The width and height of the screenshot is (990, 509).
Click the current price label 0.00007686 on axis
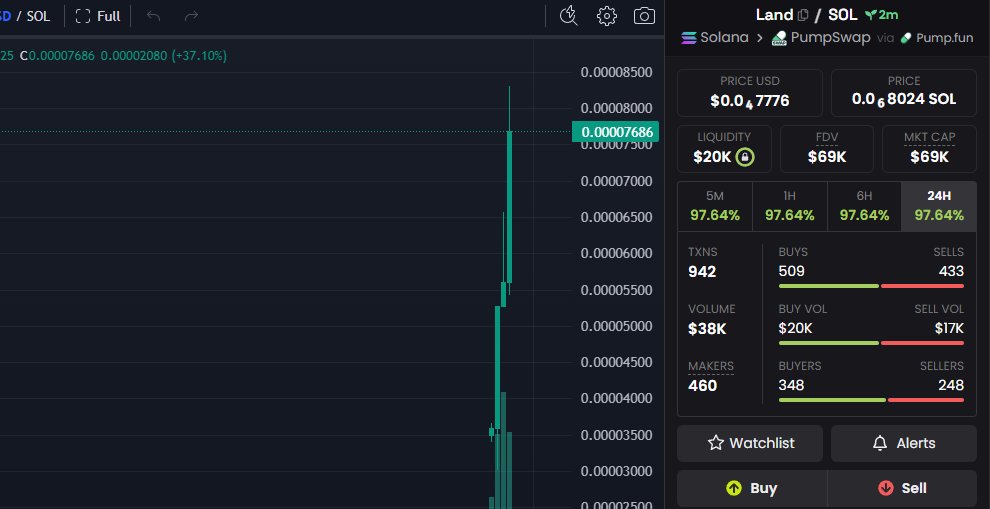pos(616,132)
